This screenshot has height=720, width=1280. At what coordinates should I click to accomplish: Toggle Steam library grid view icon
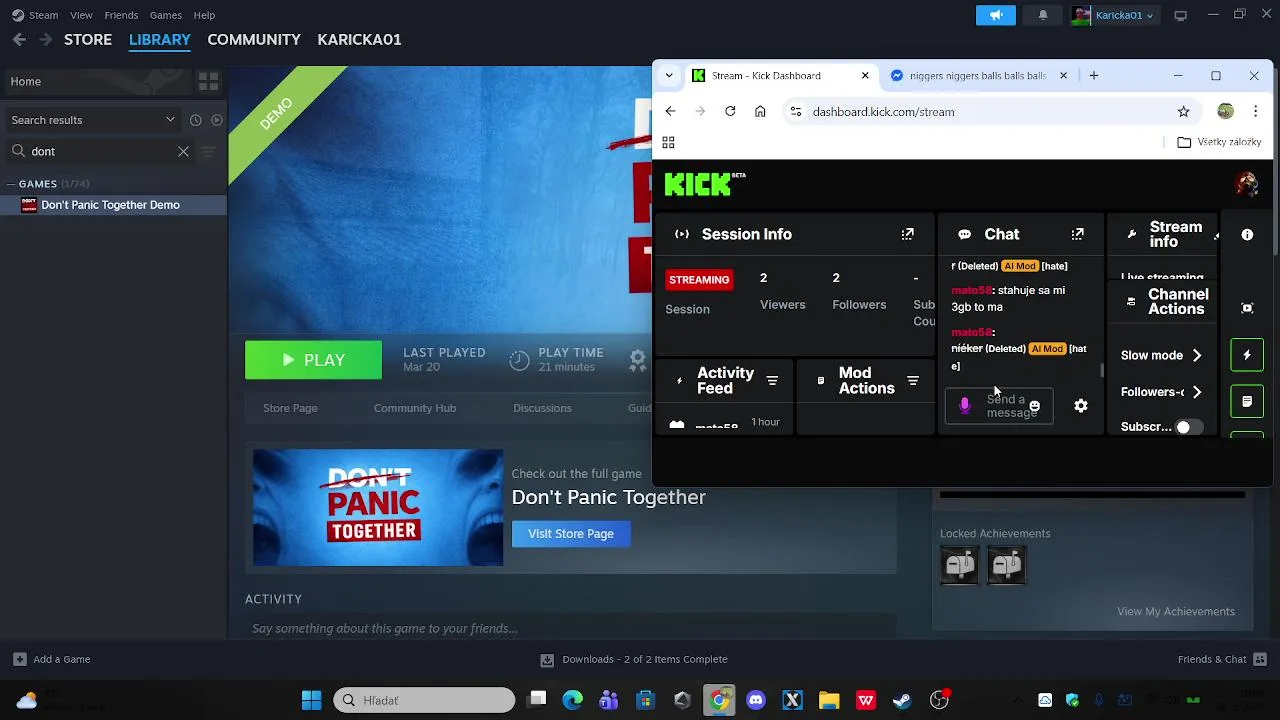pyautogui.click(x=209, y=82)
